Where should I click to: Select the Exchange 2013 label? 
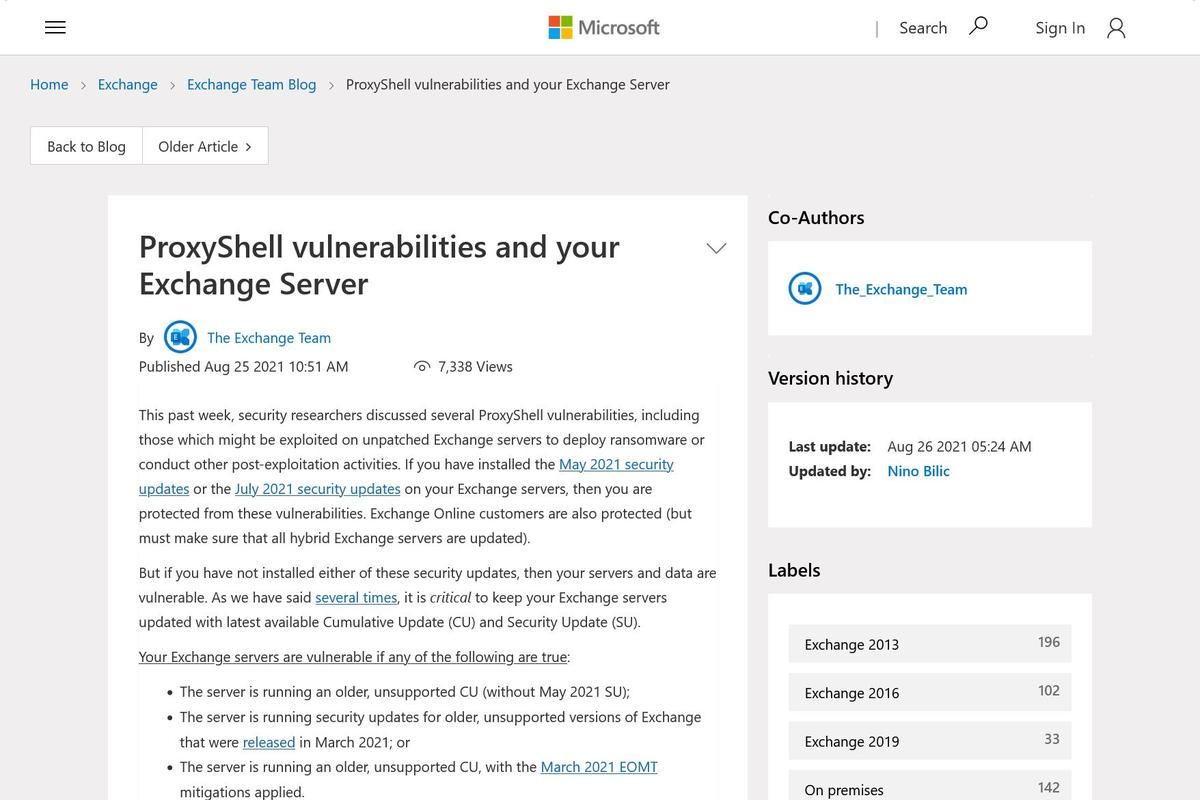pyautogui.click(x=930, y=644)
